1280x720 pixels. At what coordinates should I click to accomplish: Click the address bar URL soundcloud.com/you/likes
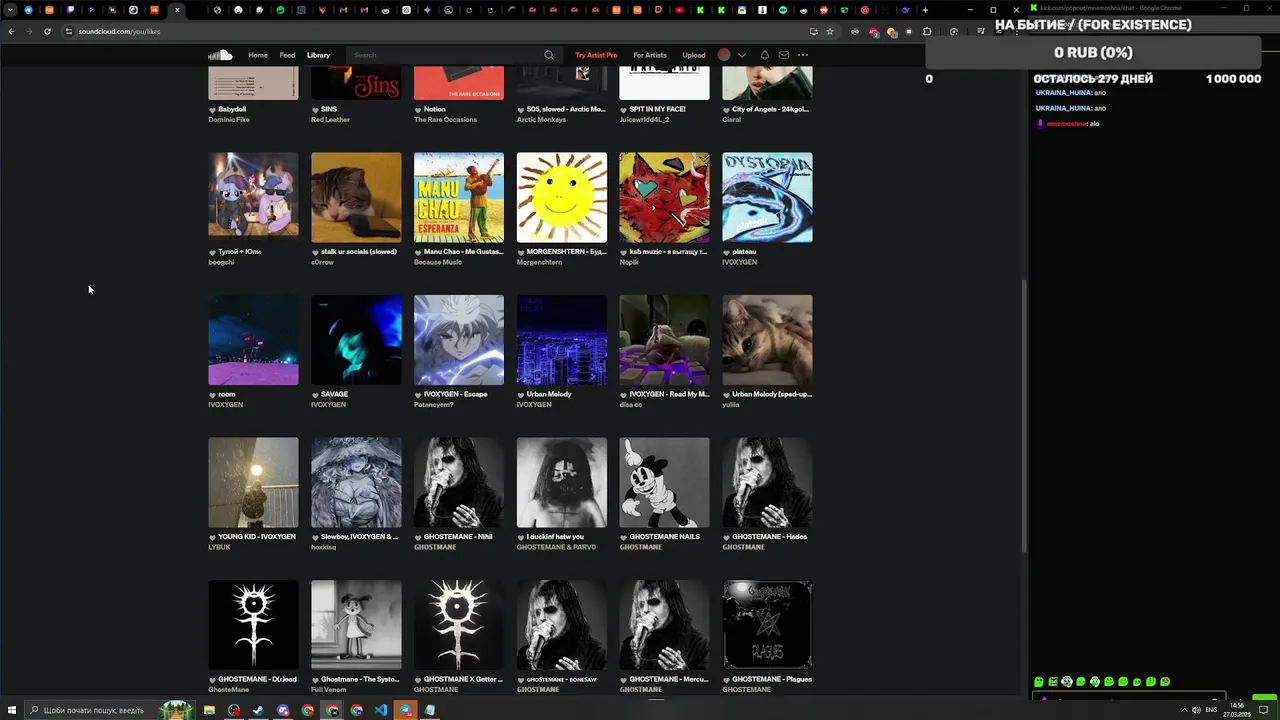(119, 31)
